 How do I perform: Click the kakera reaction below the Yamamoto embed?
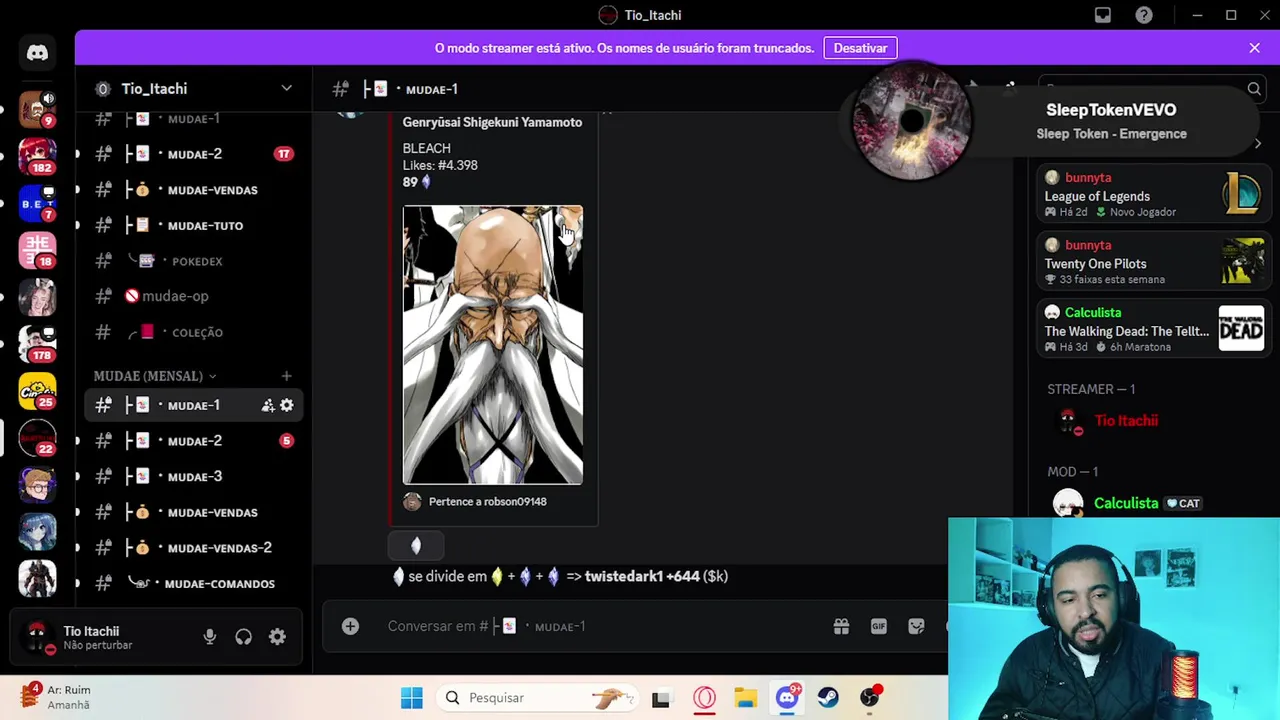[416, 545]
